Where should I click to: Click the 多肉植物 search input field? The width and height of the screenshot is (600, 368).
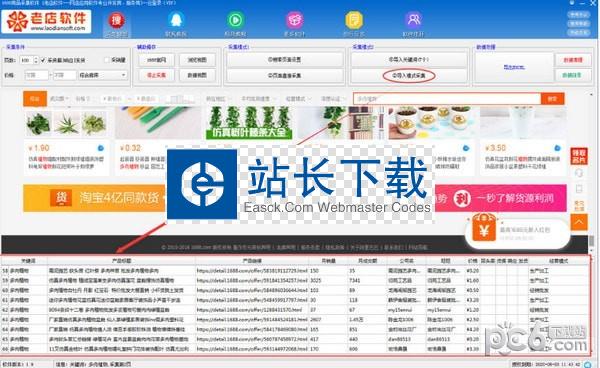click(x=447, y=99)
